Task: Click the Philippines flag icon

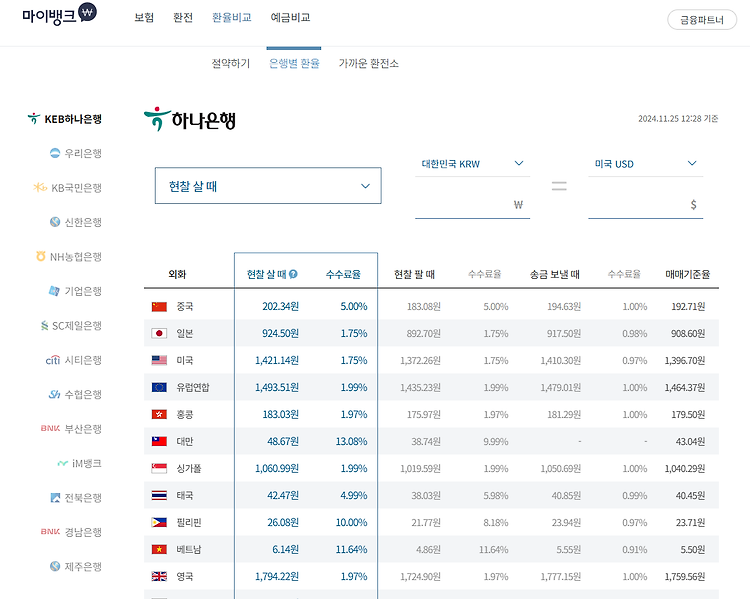Action: point(159,522)
